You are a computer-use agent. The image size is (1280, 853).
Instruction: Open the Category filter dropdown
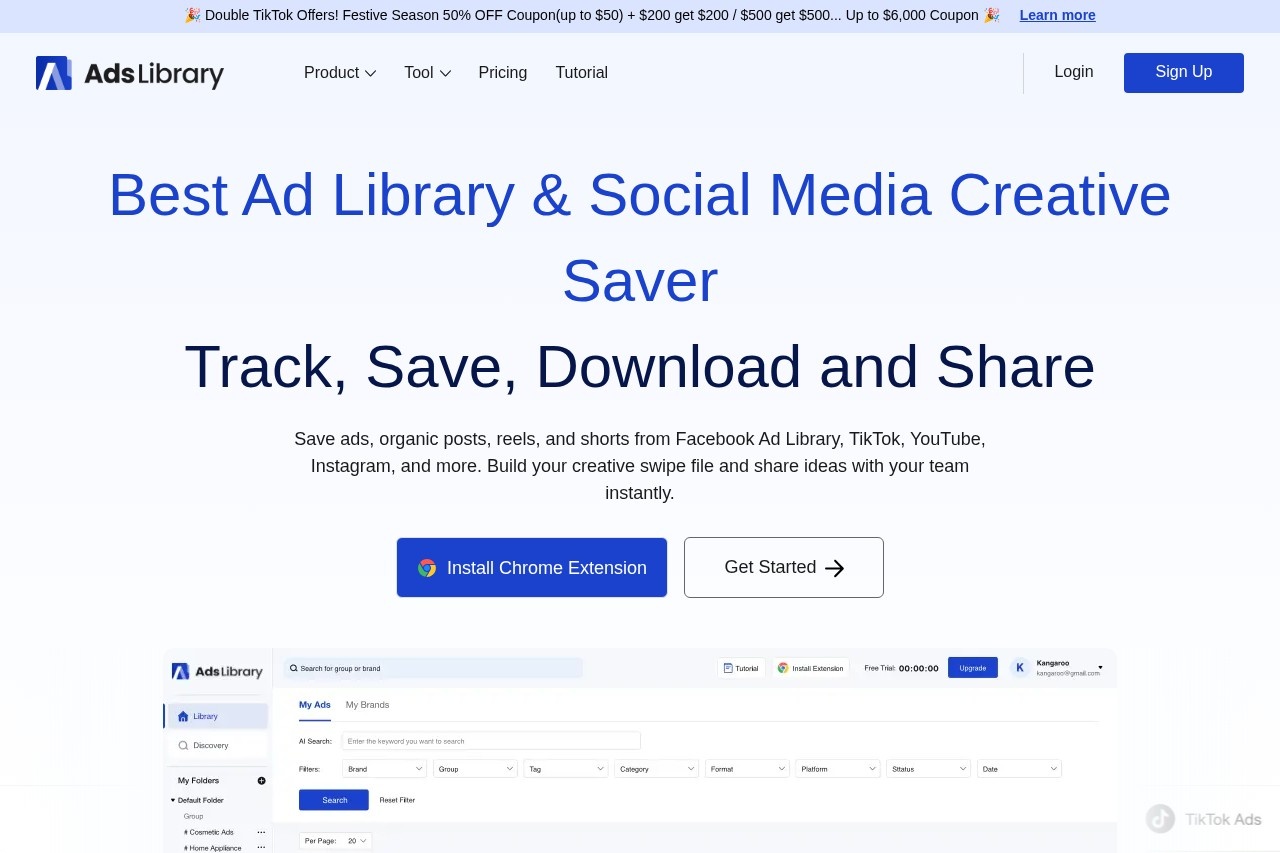(x=657, y=769)
